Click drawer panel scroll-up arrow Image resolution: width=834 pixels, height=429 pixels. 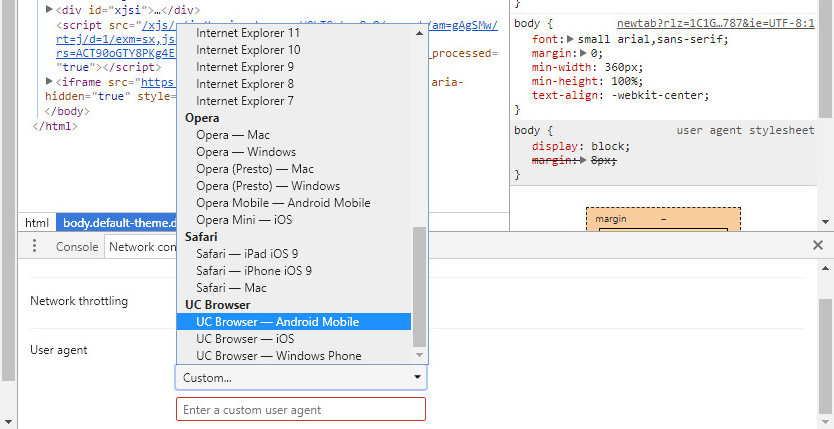click(825, 267)
